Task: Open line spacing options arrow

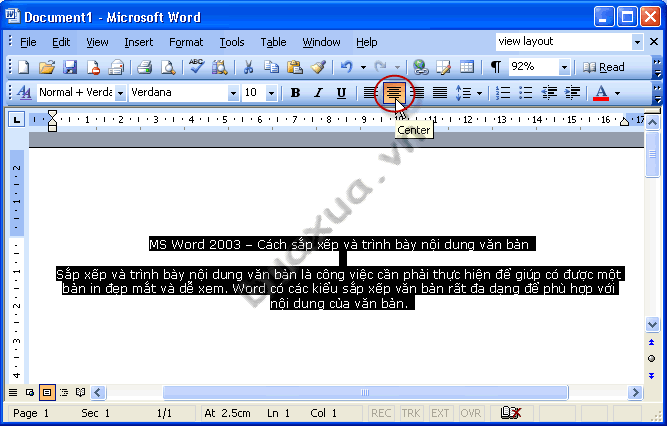Action: point(479,93)
